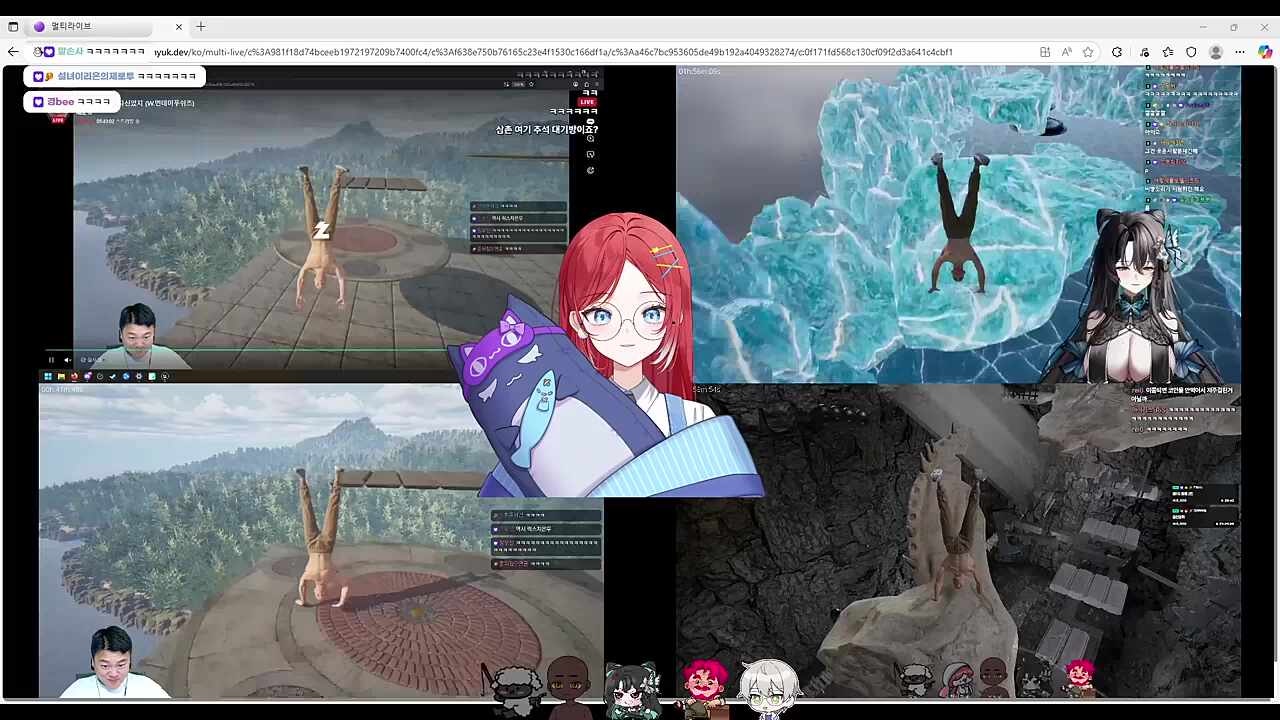Image resolution: width=1280 pixels, height=720 pixels.
Task: Open the browser extensions icon
Action: tap(1117, 52)
